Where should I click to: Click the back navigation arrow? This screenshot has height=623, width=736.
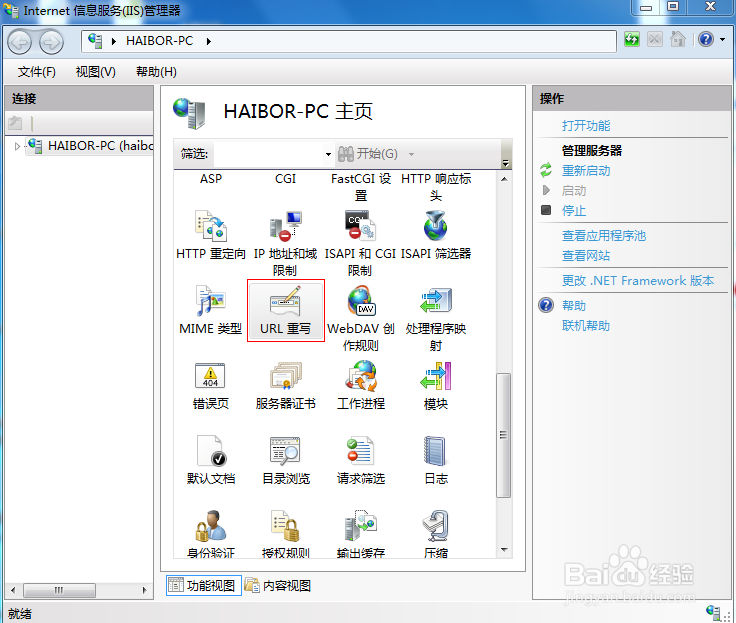click(20, 42)
